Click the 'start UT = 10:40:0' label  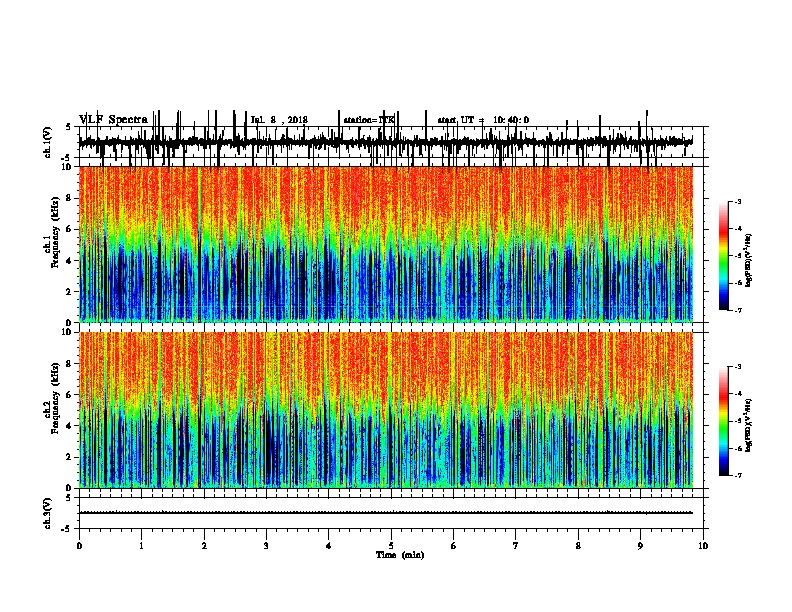[483, 120]
